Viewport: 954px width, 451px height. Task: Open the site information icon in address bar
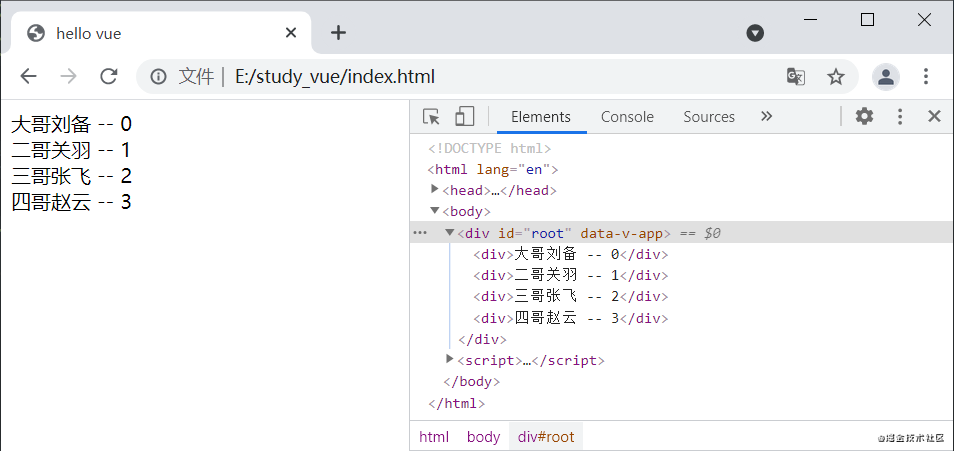[158, 77]
